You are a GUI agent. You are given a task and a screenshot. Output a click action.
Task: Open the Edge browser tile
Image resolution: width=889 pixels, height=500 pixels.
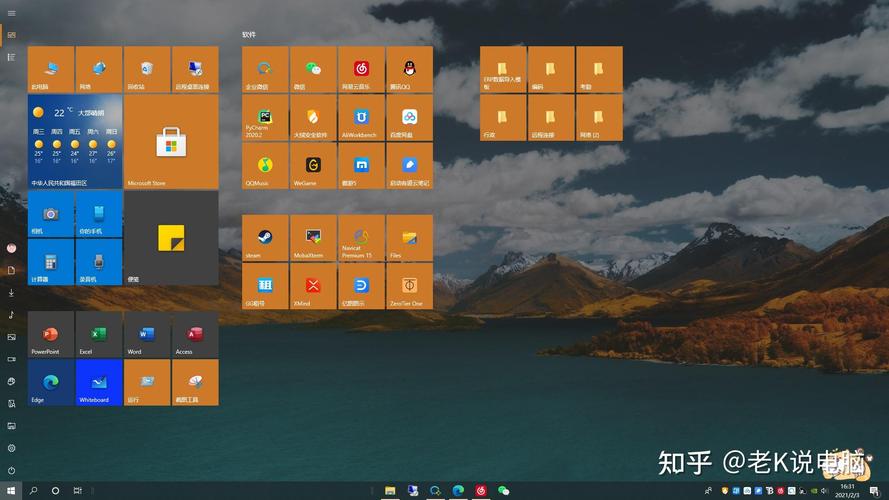click(51, 383)
